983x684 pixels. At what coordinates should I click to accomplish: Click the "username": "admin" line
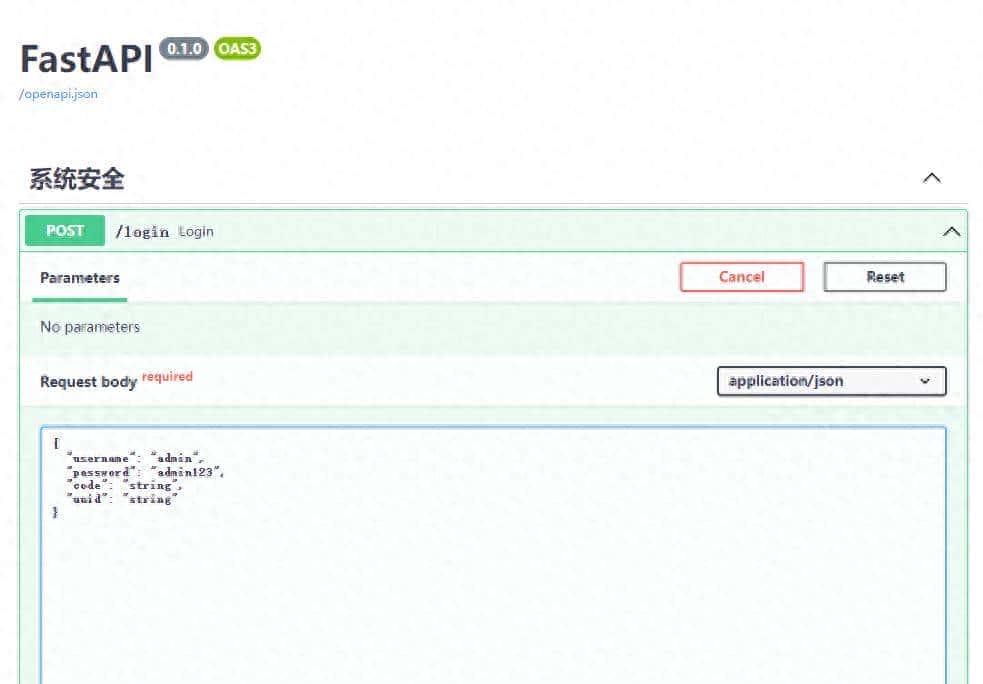[x=135, y=458]
